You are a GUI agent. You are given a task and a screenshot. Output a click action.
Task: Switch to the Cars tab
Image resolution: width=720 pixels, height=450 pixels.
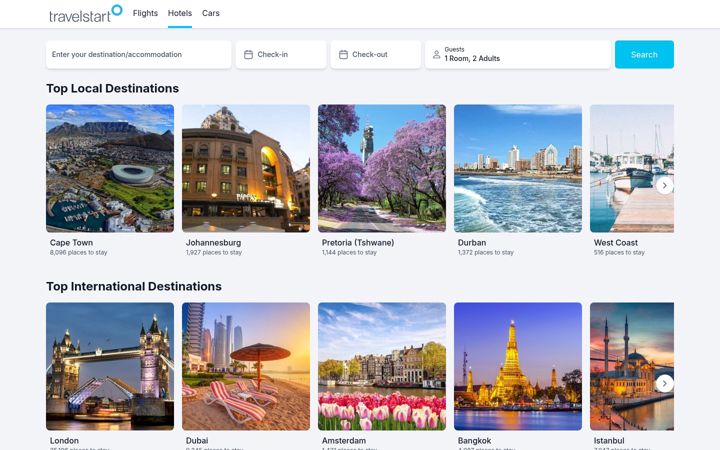coord(211,13)
